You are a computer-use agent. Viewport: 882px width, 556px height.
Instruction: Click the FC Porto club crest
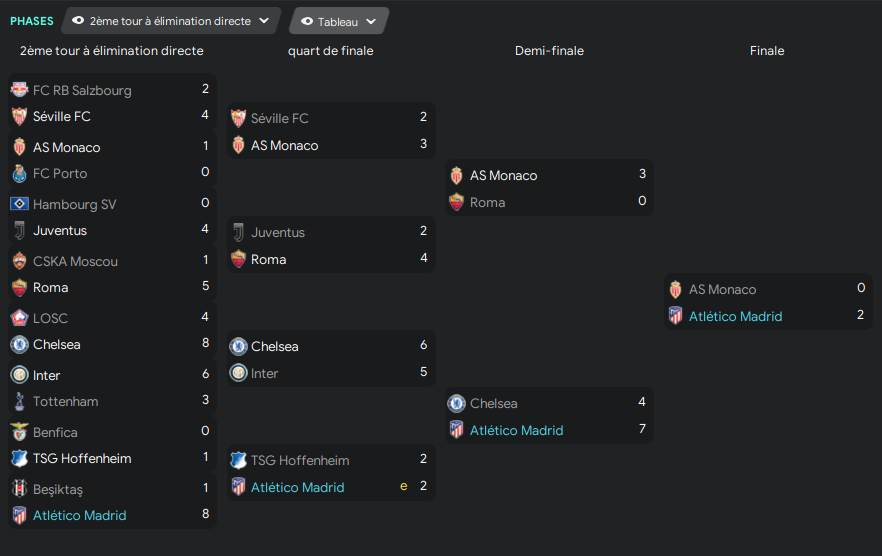(18, 173)
